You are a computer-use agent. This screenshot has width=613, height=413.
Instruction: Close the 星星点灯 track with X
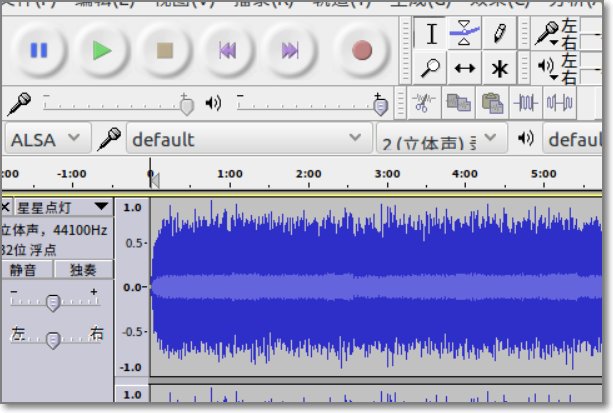6,207
